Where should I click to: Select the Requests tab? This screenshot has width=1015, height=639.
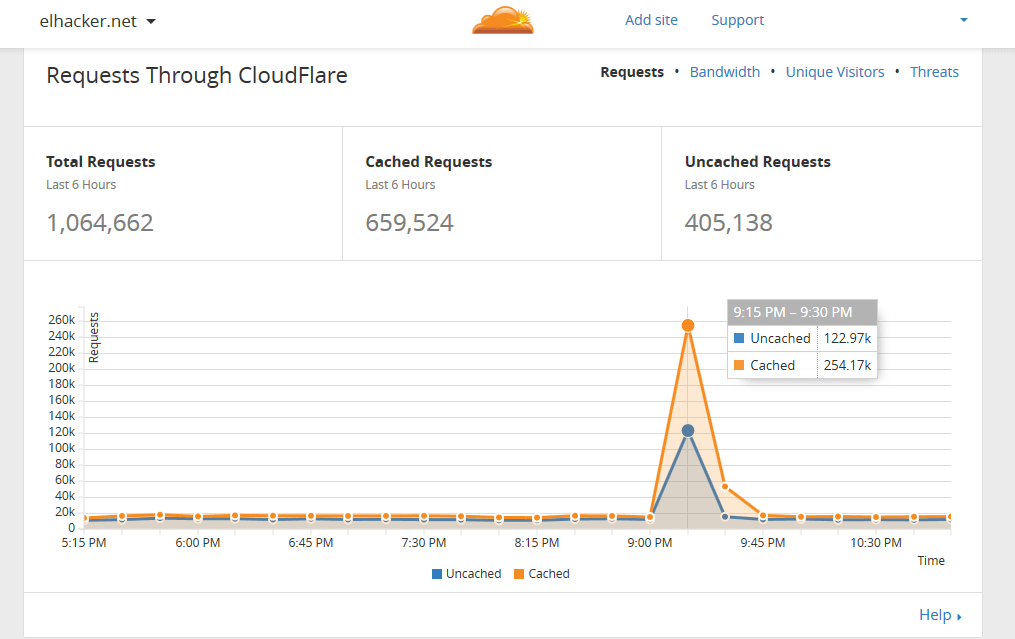(632, 72)
